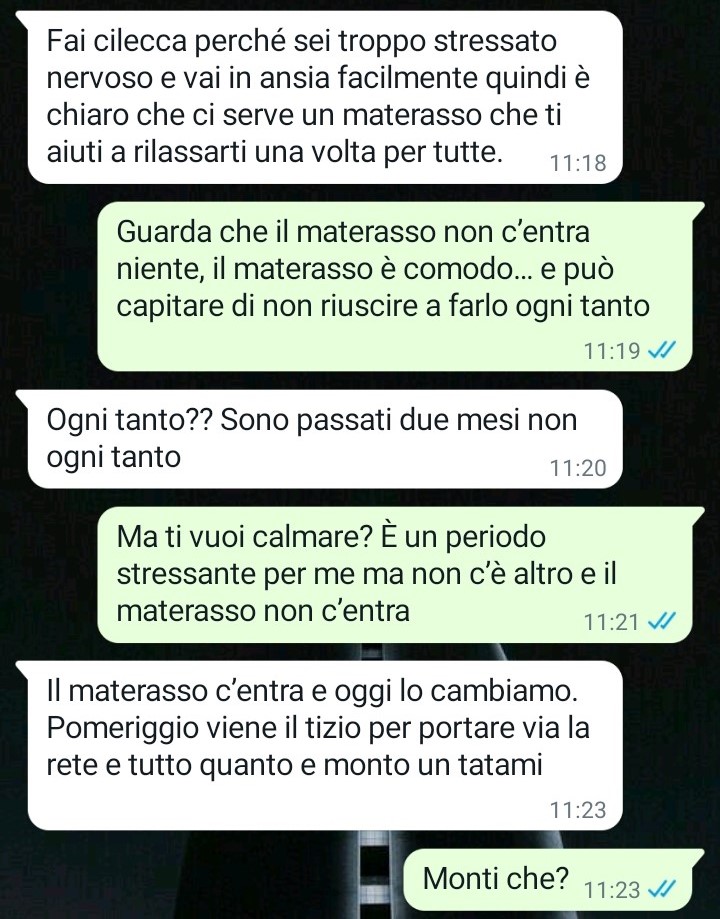Screen dimensions: 720x919
Task: Click the 11:21 timestamp
Action: pos(612,621)
